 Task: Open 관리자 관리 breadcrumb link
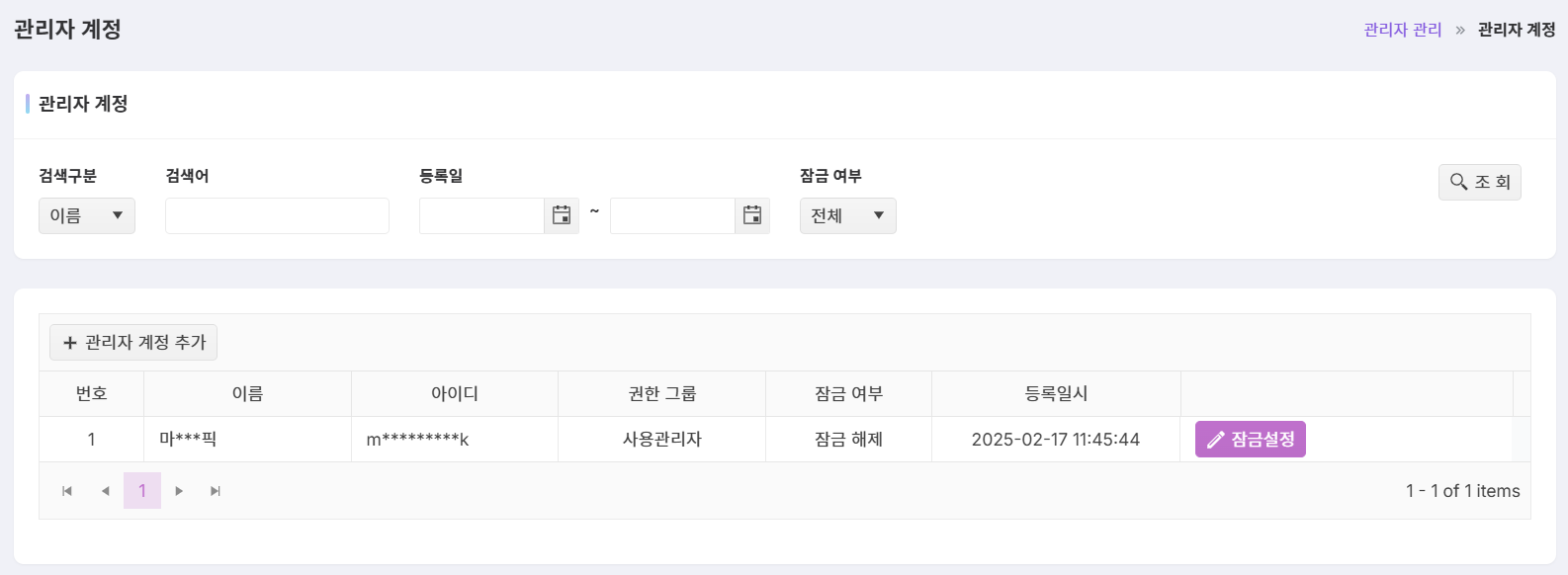[x=1403, y=30]
